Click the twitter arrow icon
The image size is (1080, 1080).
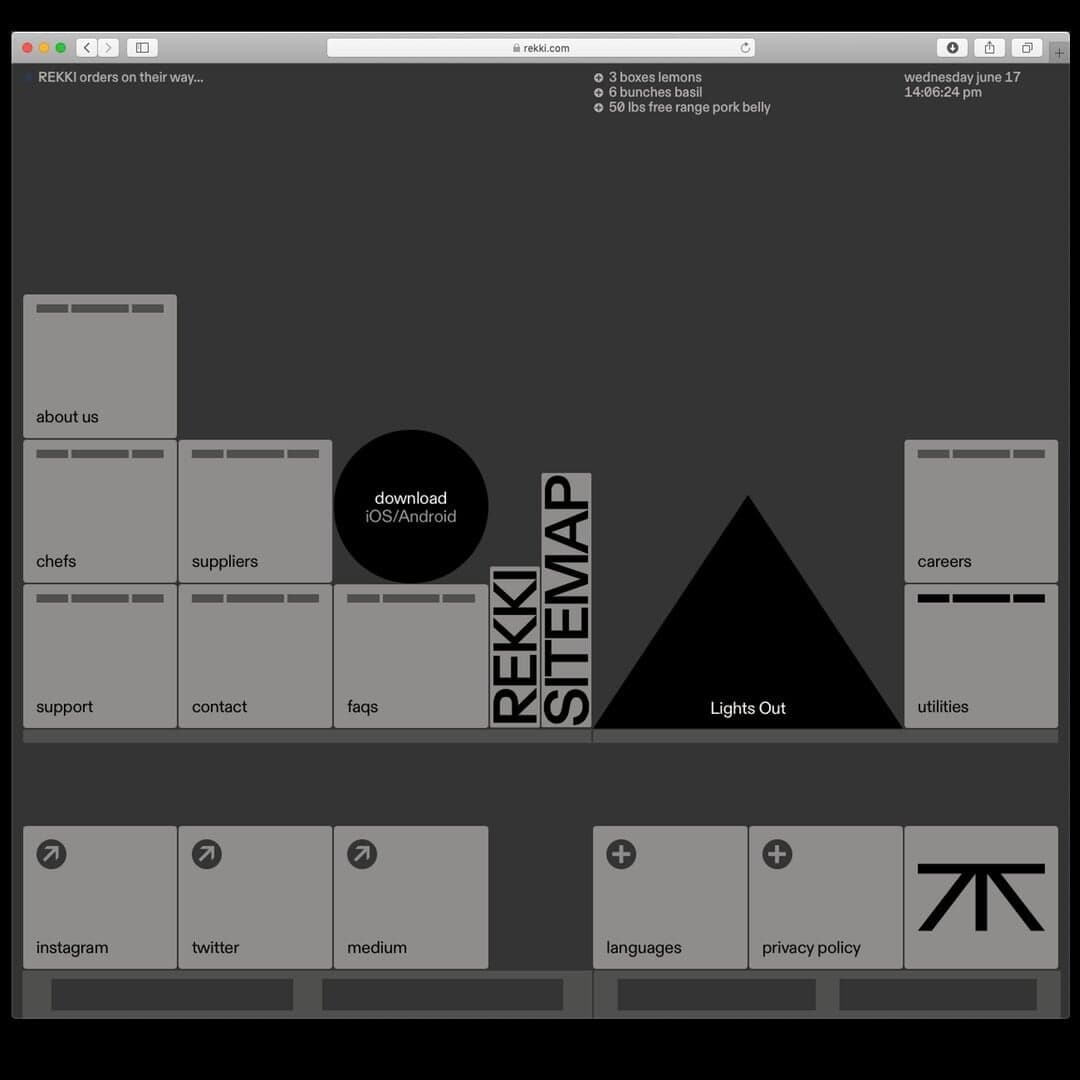pos(206,854)
